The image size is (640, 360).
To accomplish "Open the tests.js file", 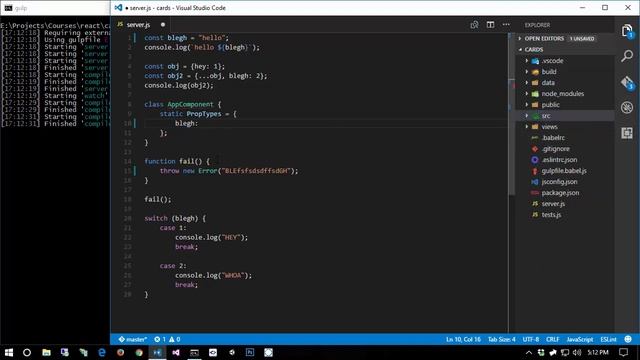I will tap(551, 215).
